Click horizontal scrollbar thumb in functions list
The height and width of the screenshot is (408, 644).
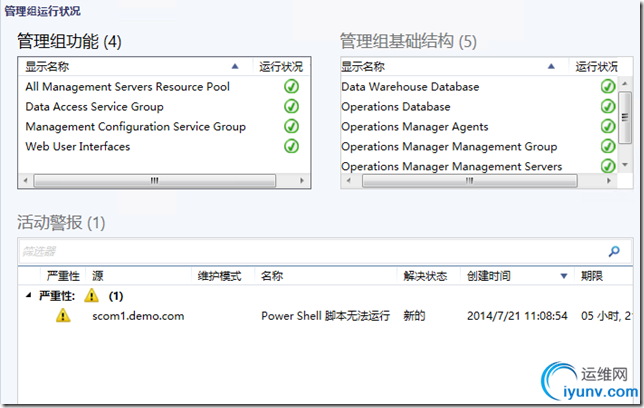point(154,180)
